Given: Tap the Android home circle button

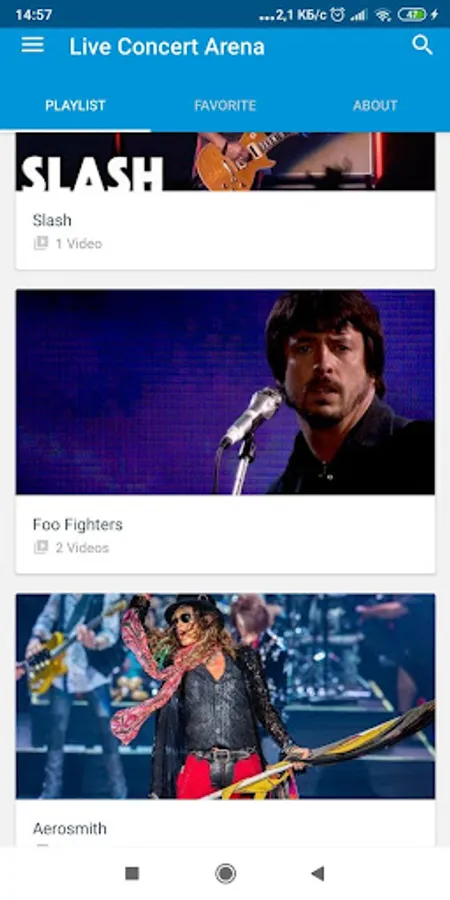Looking at the screenshot, I should click(225, 874).
